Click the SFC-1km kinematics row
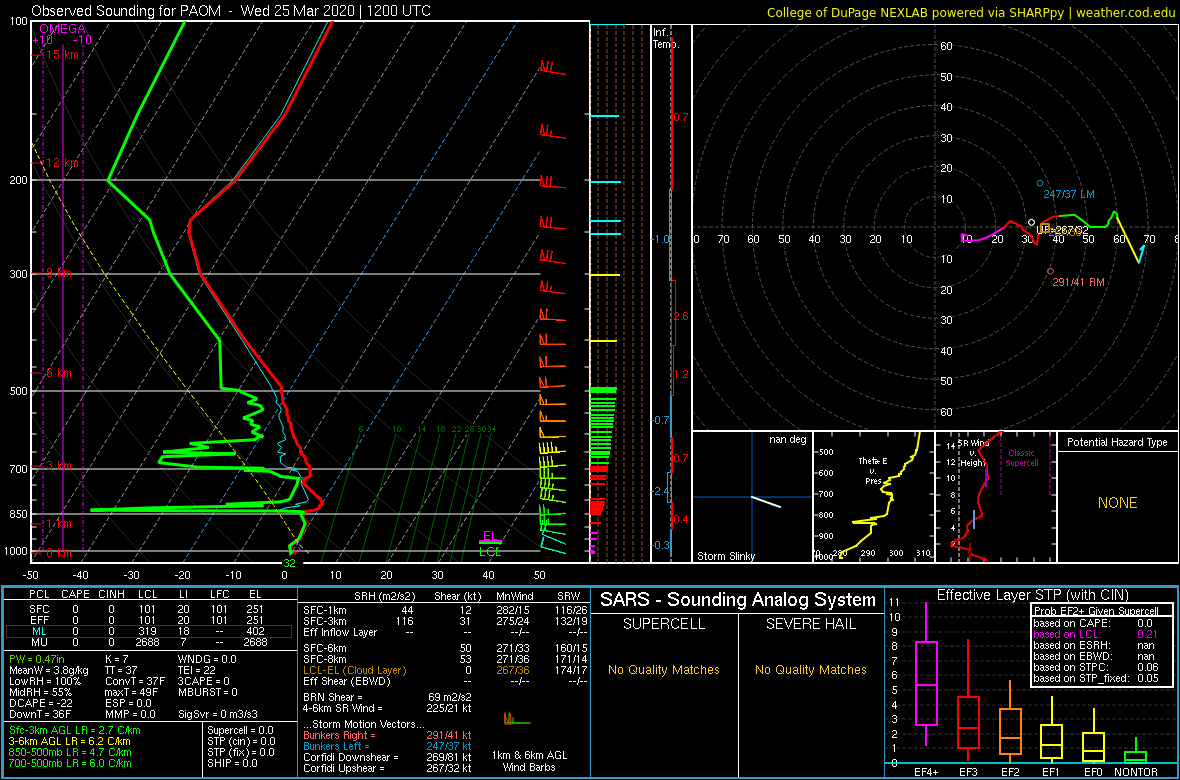This screenshot has height=780, width=1180. click(442, 610)
